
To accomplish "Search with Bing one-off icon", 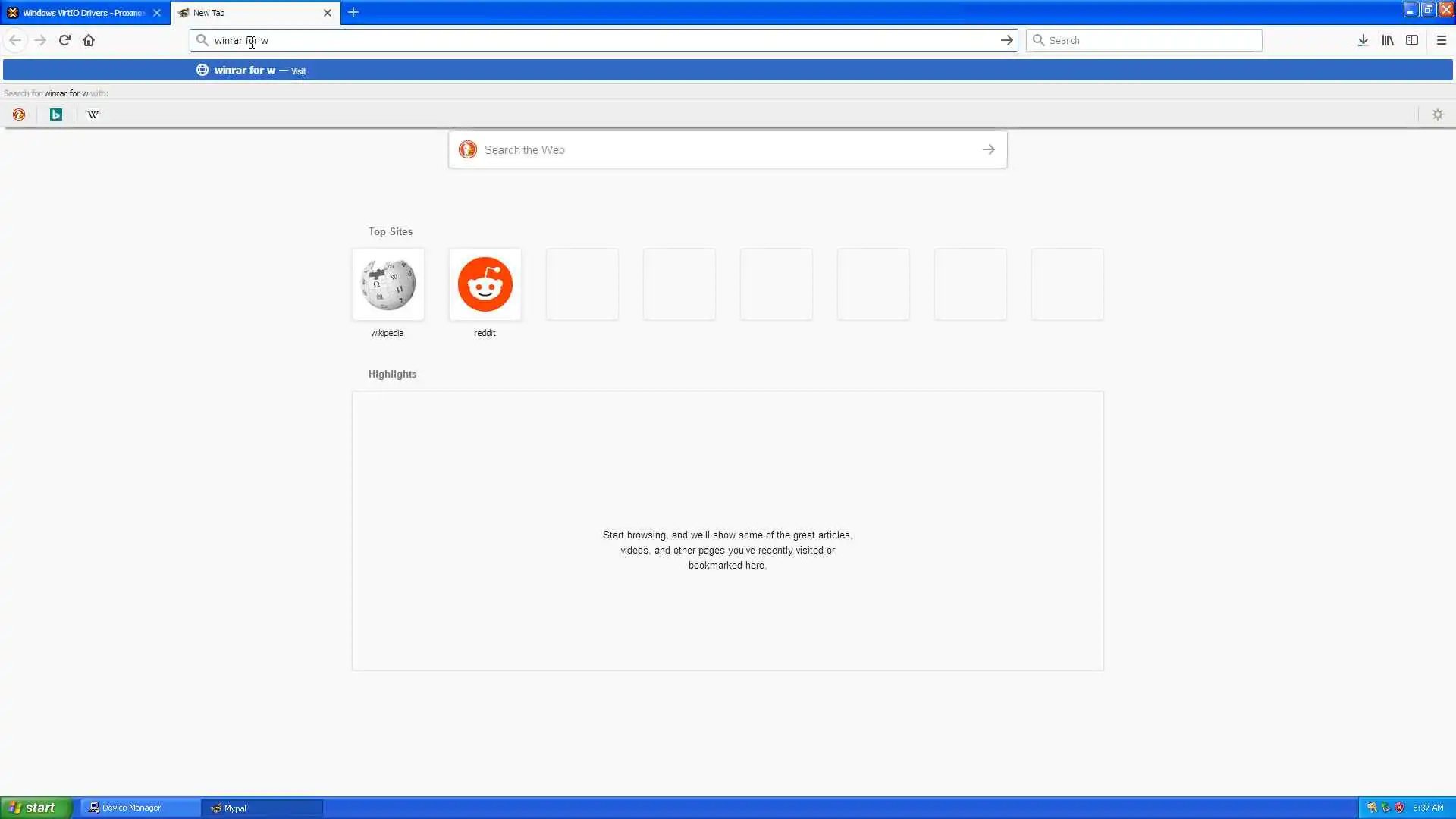I will click(56, 115).
